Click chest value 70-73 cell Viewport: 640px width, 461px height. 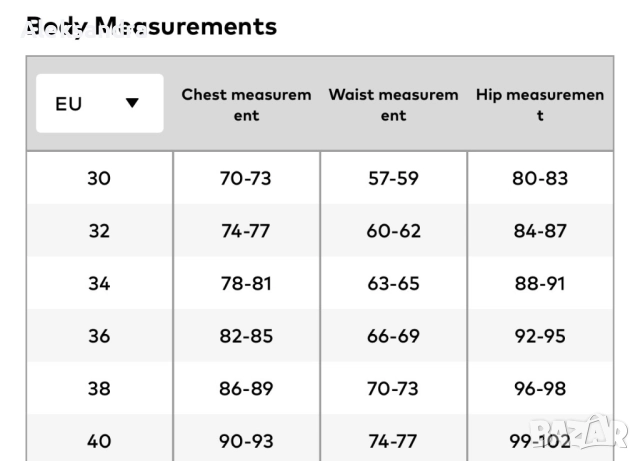246,179
